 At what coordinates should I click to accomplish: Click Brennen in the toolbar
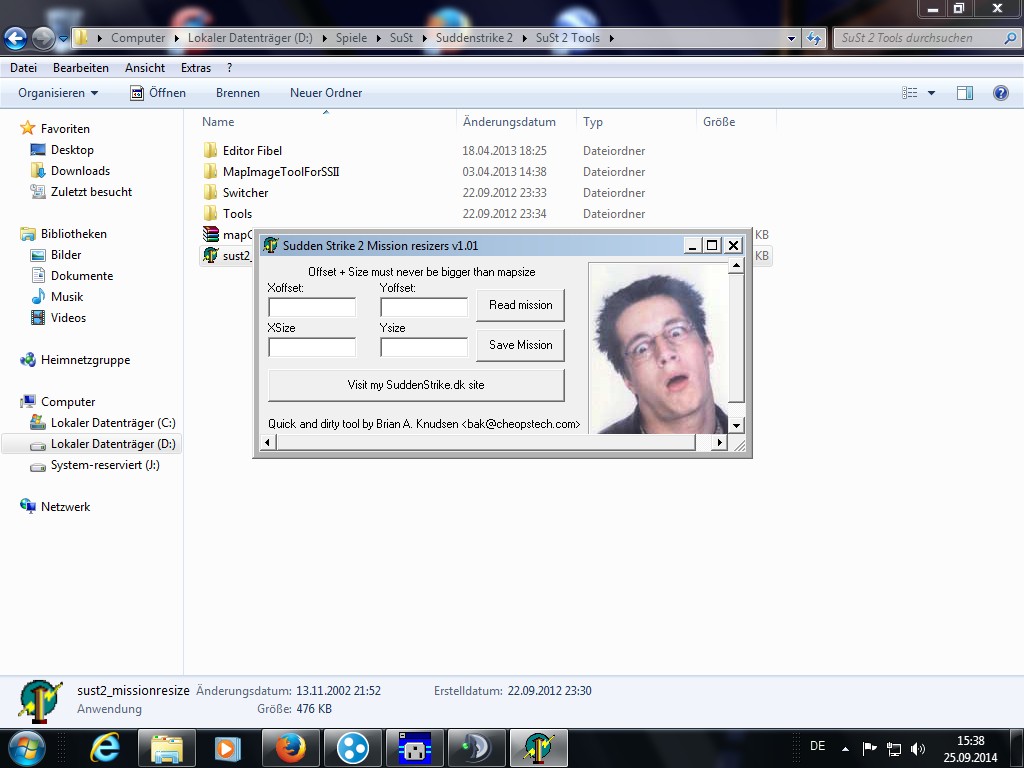(238, 93)
